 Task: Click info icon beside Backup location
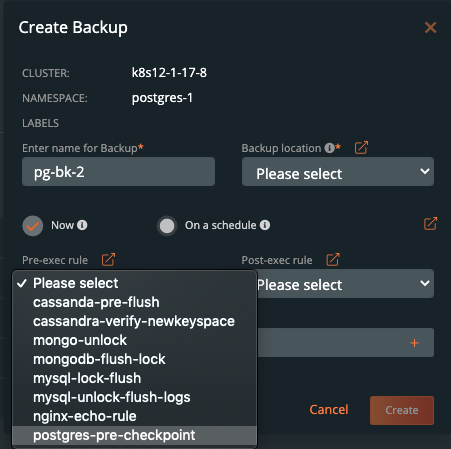[x=329, y=148]
